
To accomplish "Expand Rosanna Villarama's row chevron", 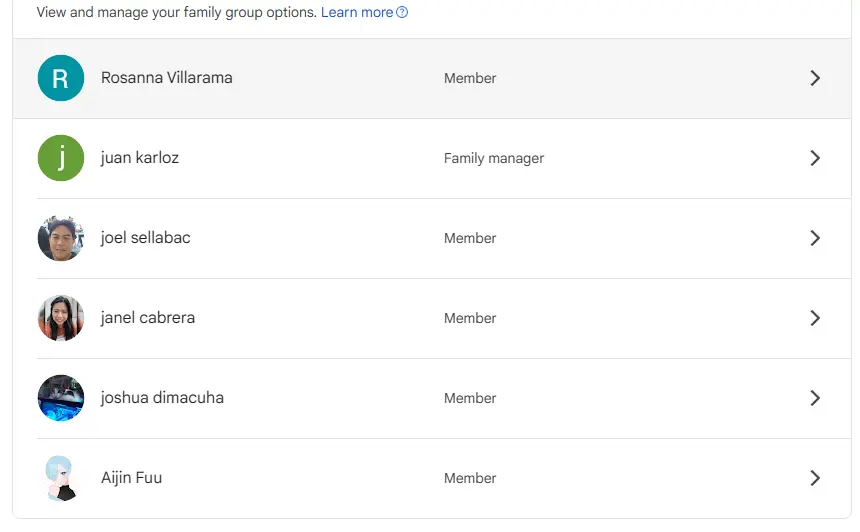I will click(x=815, y=78).
